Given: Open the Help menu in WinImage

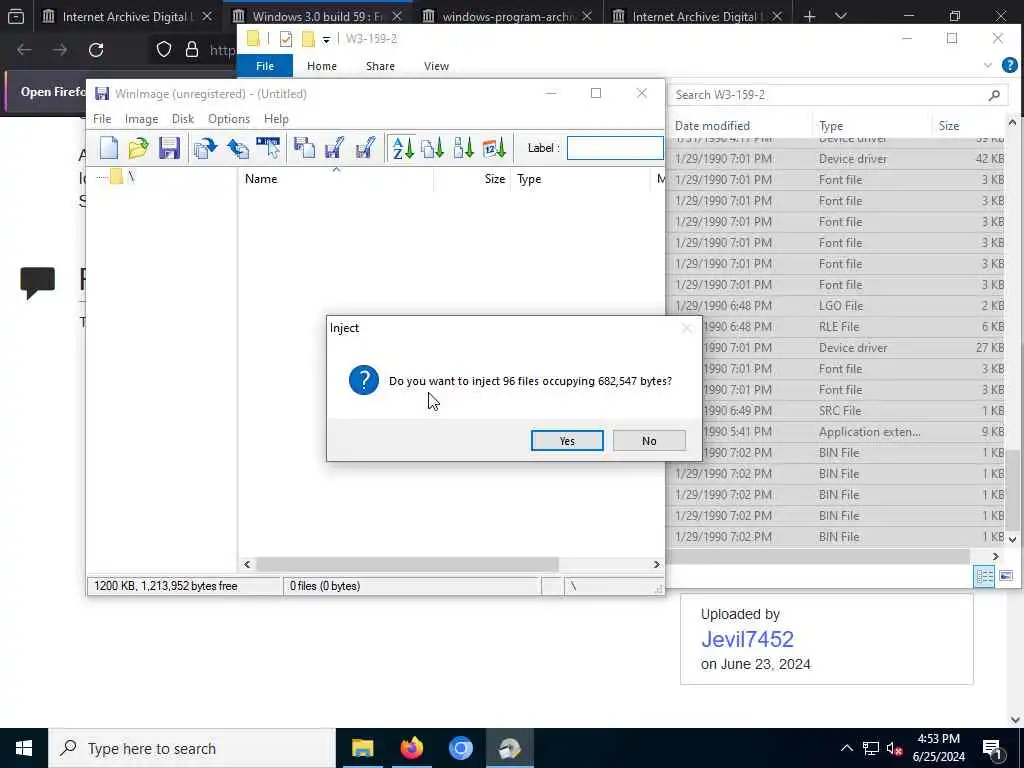Looking at the screenshot, I should coord(276,119).
